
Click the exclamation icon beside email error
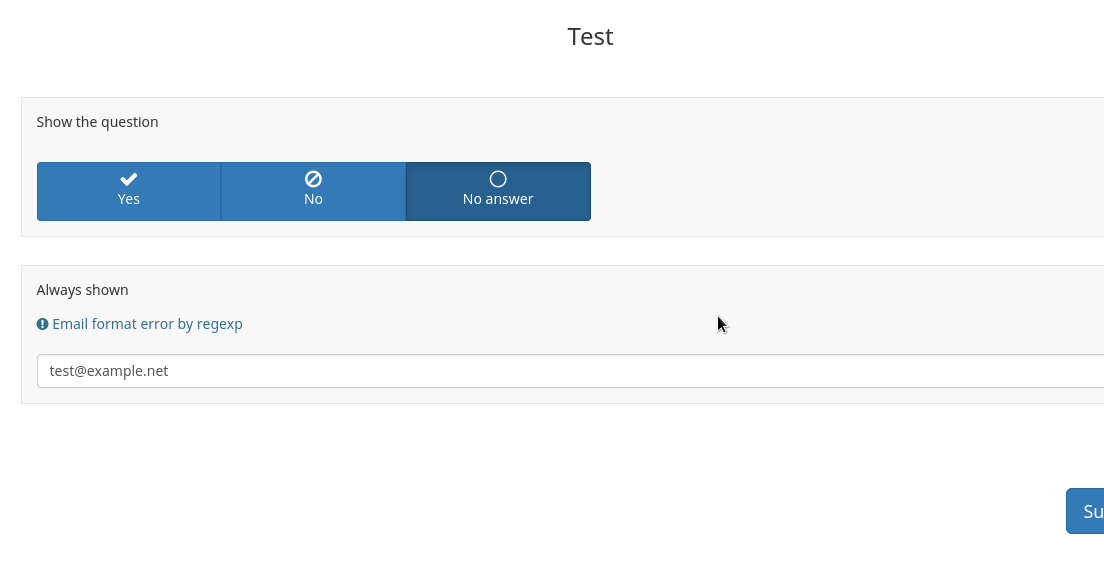point(42,324)
